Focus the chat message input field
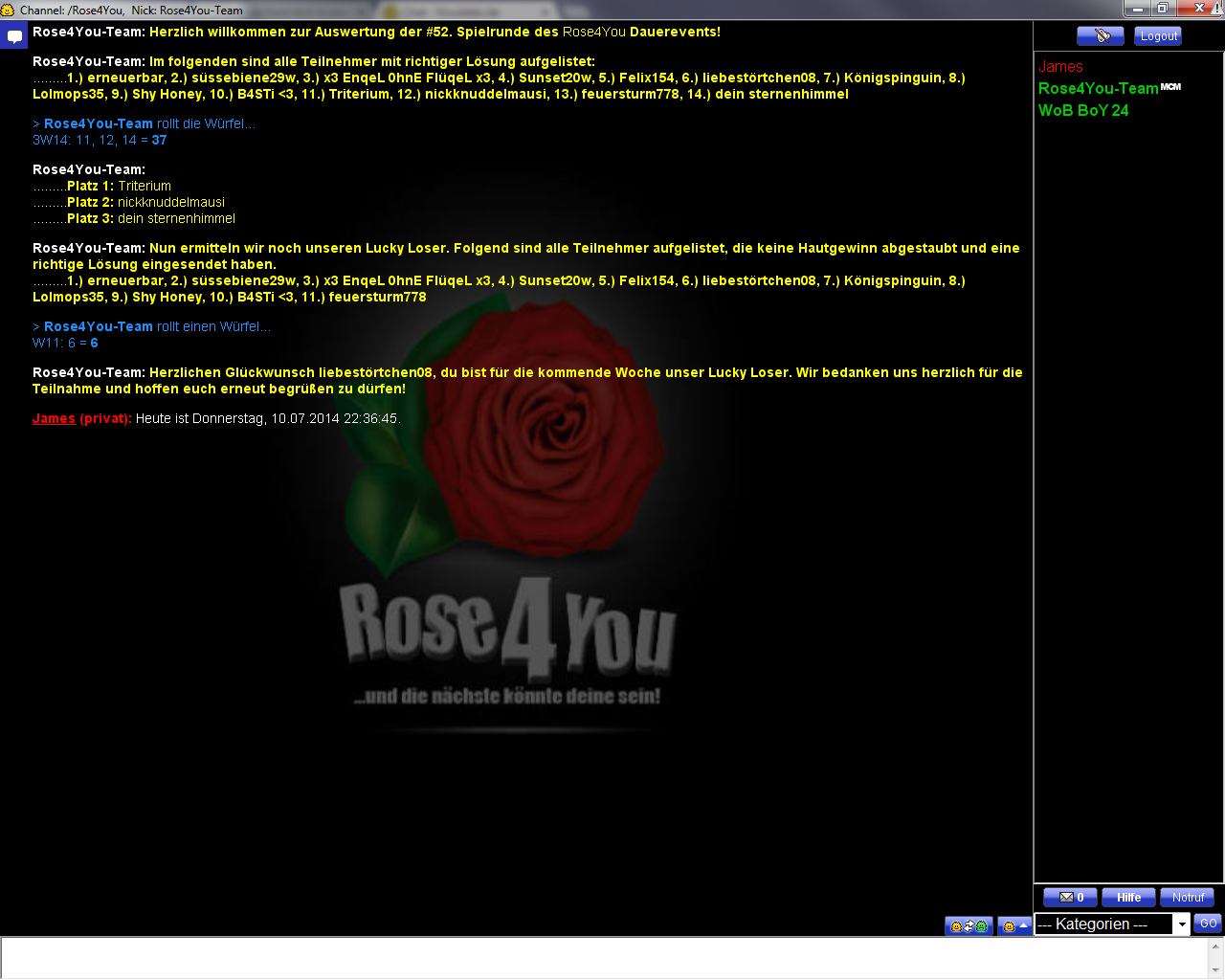Image resolution: width=1225 pixels, height=980 pixels. pos(603,958)
